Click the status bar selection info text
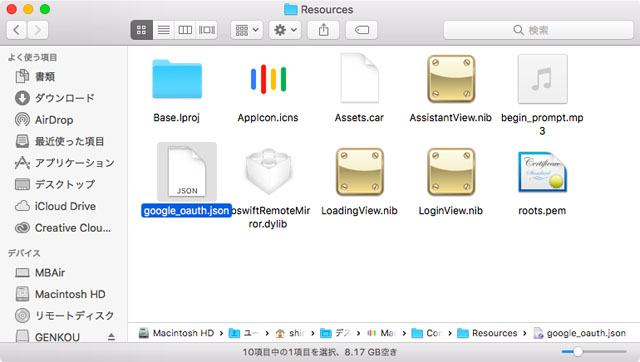 pyautogui.click(x=319, y=352)
